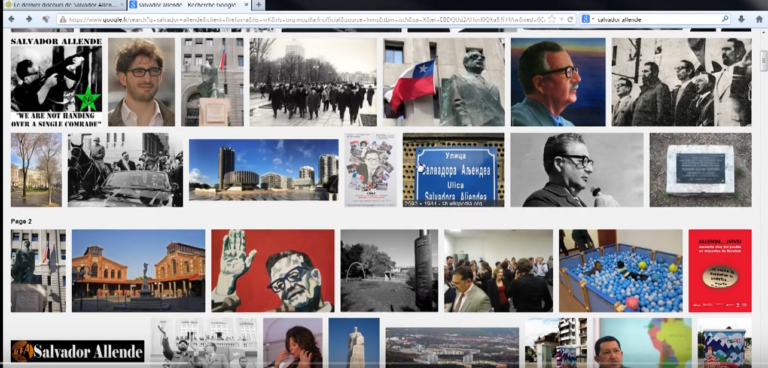The image size is (768, 368).
Task: Click the 'salvador allende' search box text
Action: (x=619, y=20)
